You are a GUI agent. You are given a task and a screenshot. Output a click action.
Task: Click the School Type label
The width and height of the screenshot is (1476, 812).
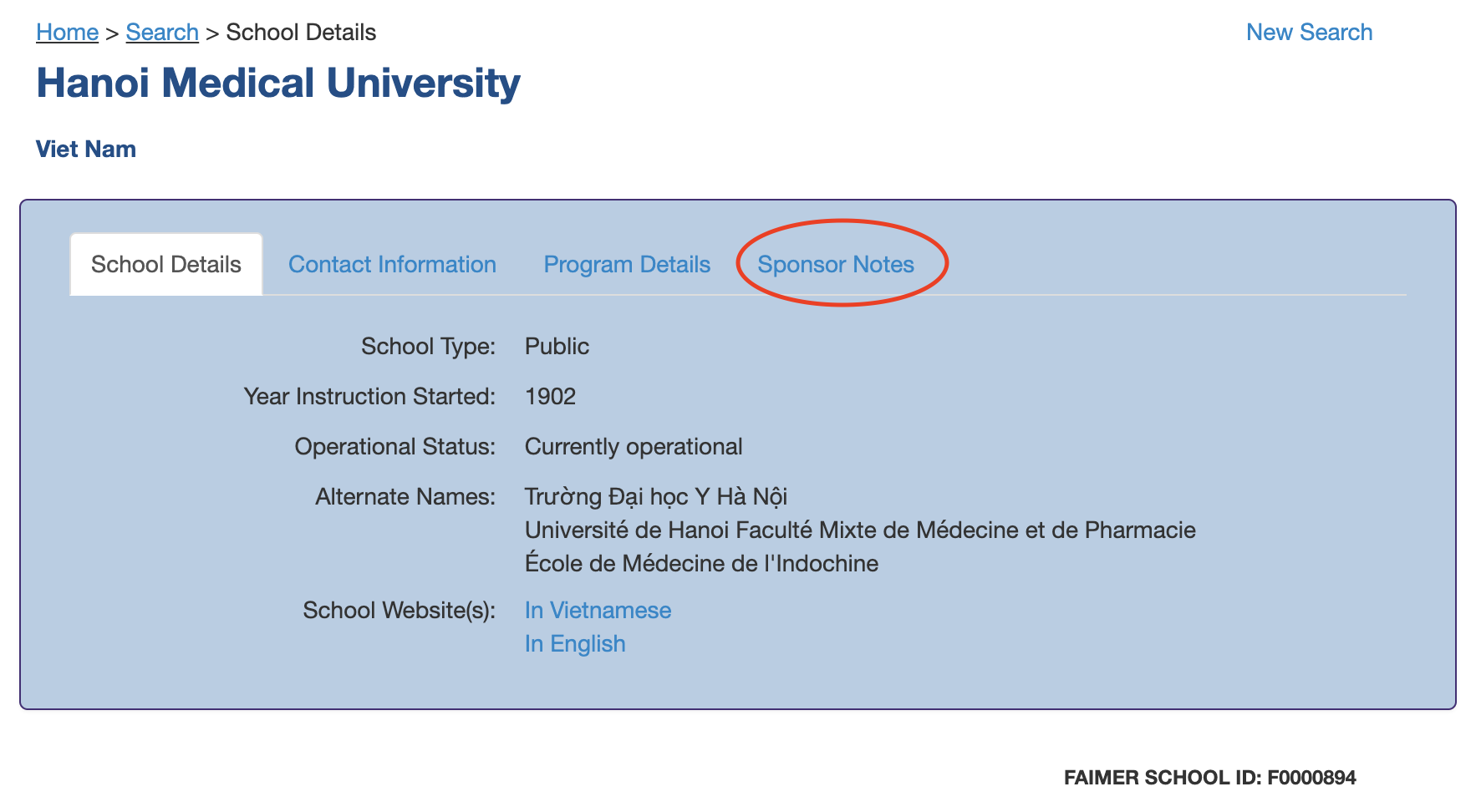(x=428, y=346)
